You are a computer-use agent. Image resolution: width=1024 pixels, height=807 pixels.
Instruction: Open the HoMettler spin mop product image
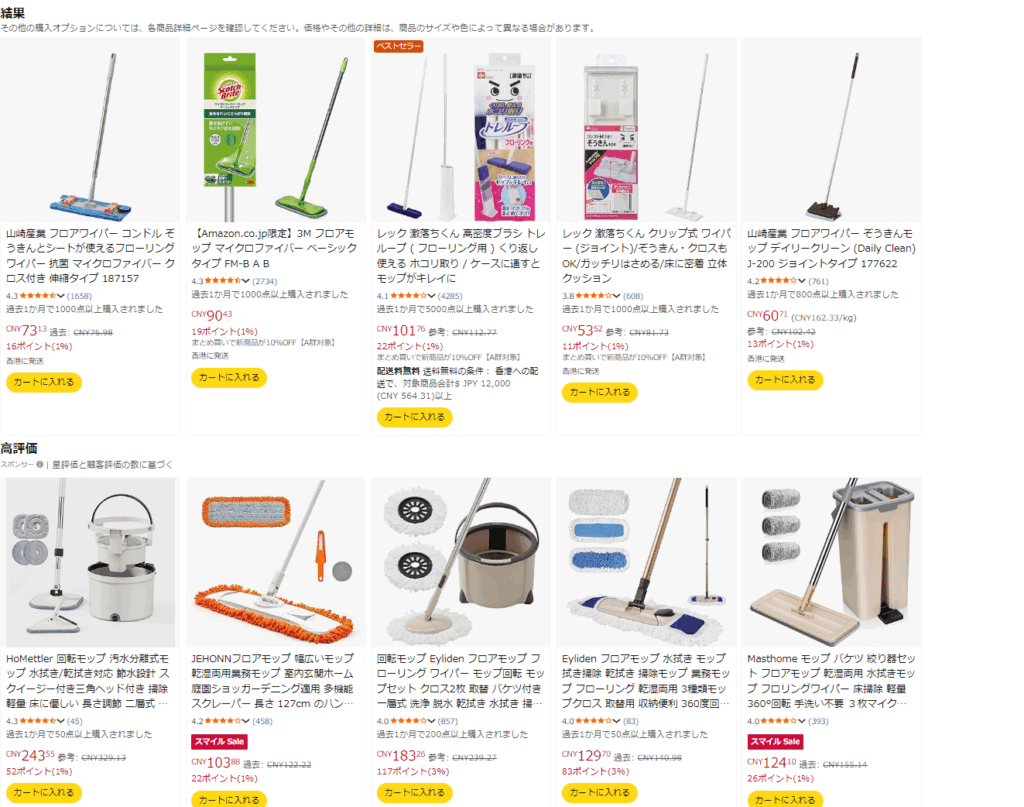tap(90, 562)
